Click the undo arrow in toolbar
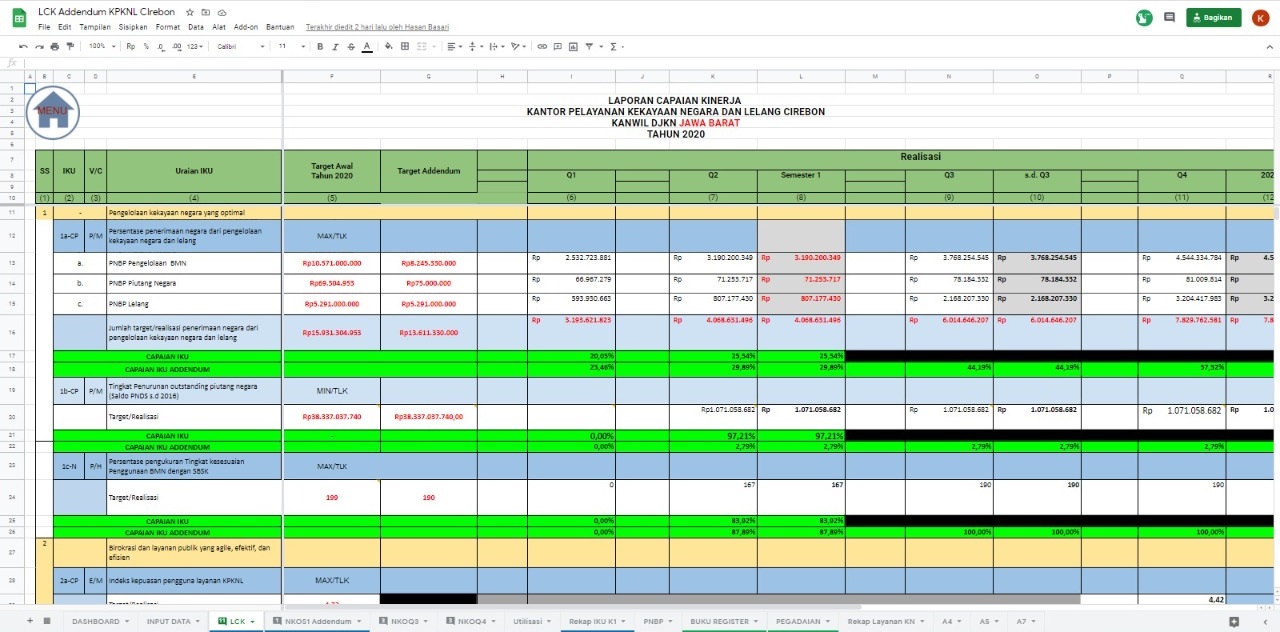Viewport: 1280px width, 632px height. pyautogui.click(x=24, y=46)
